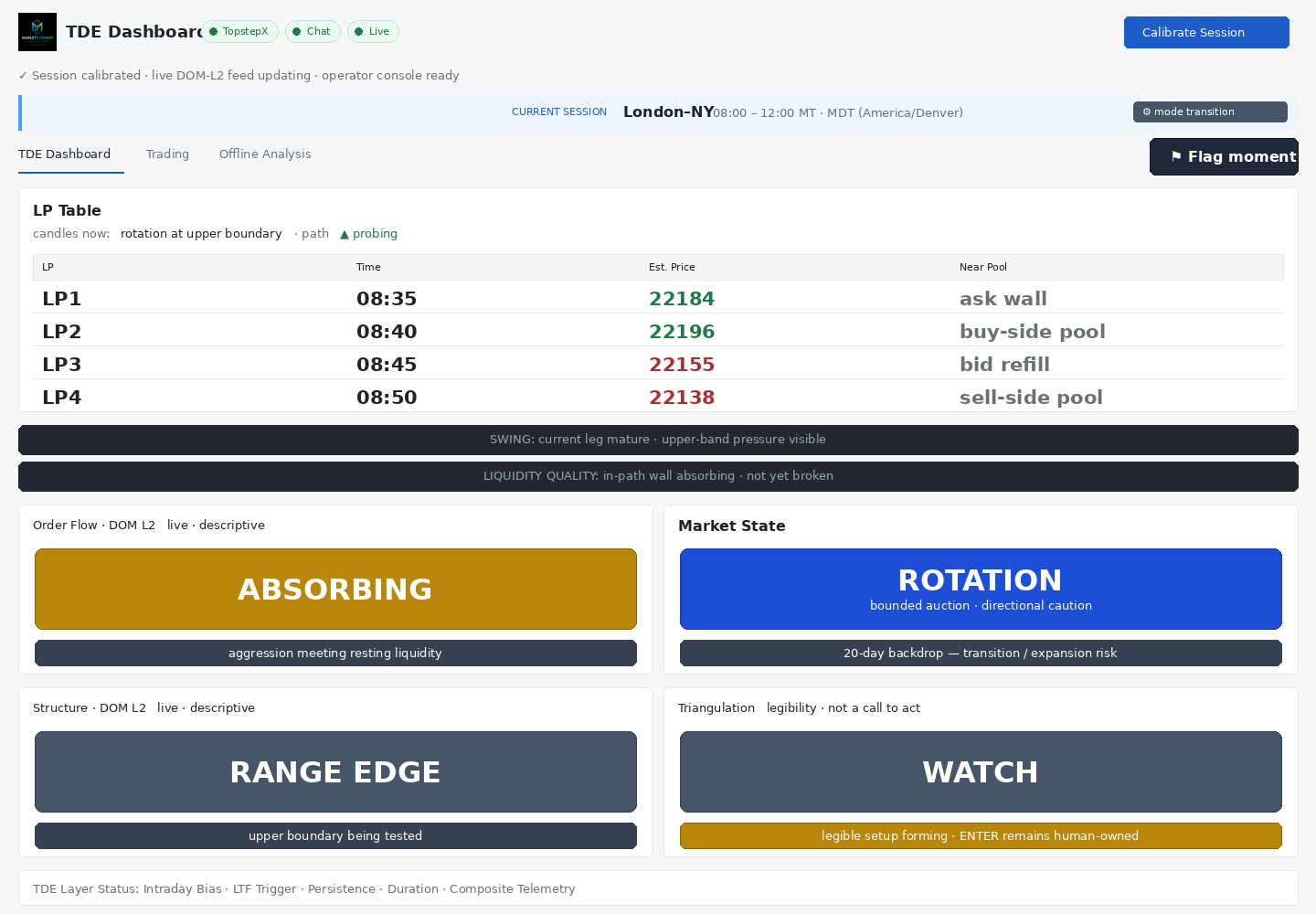Click the Order Flow · DOM L2 label

pos(94,525)
